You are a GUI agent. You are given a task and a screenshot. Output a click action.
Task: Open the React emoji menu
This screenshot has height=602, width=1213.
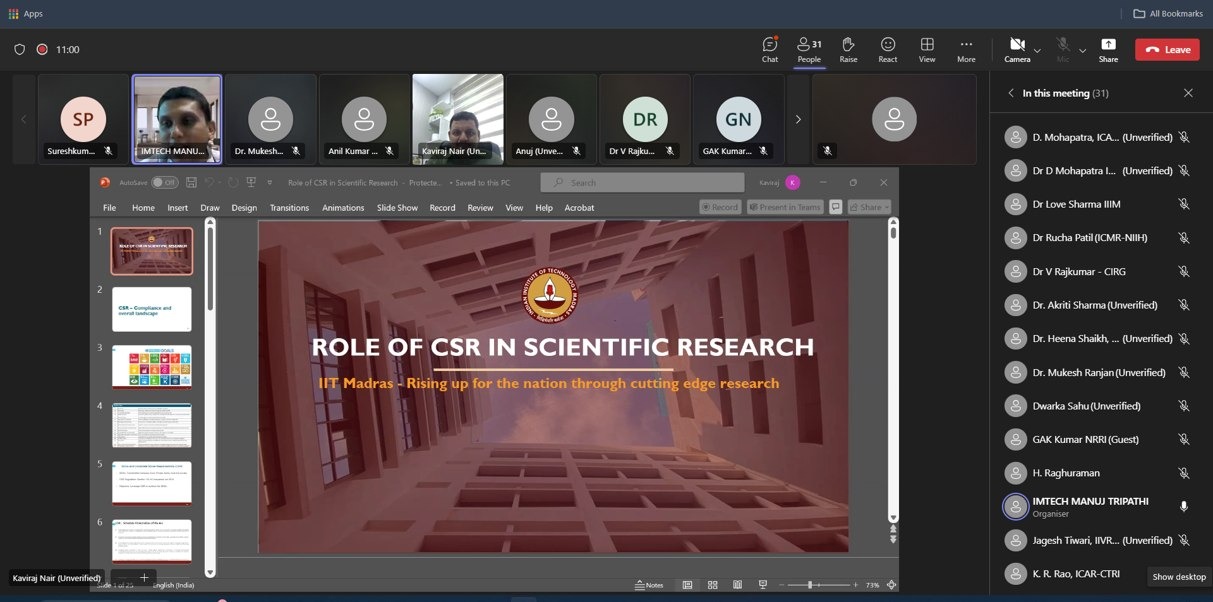pos(887,49)
